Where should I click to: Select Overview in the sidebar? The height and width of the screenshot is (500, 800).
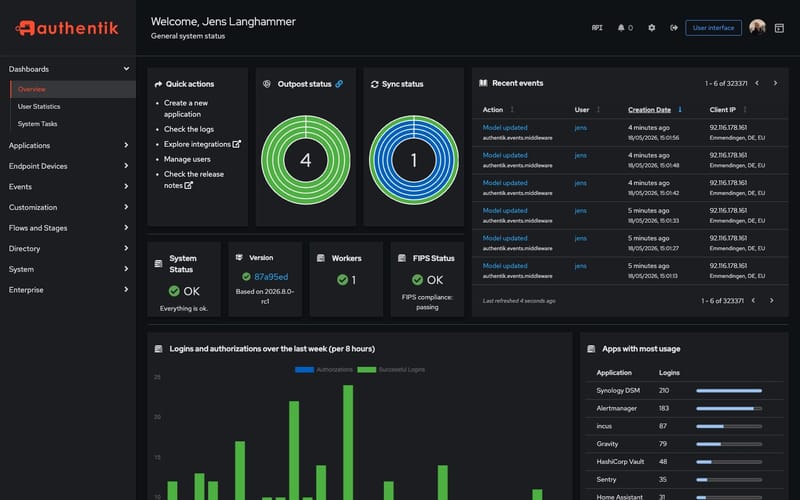coord(73,89)
